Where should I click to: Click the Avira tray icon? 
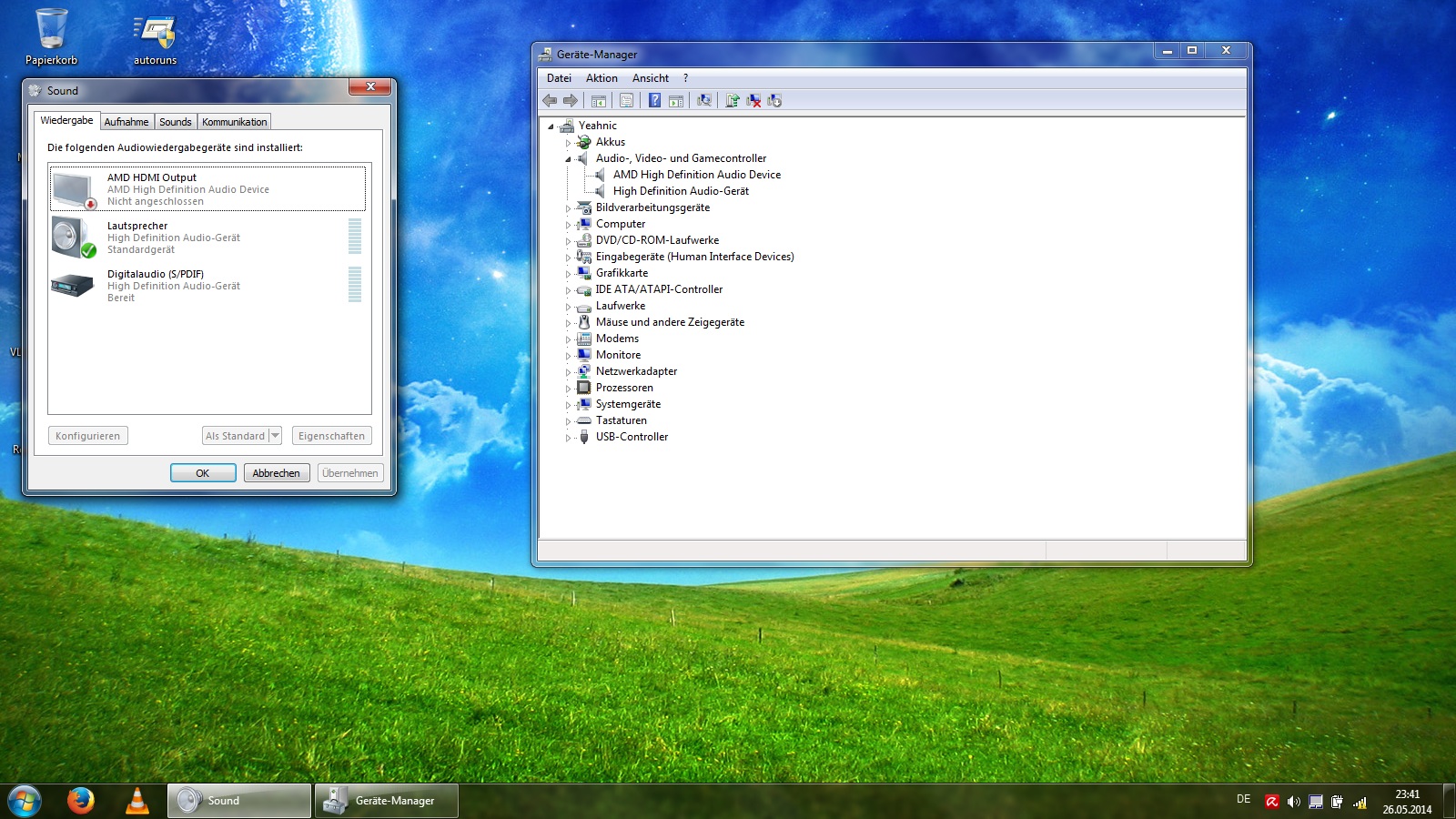(x=1272, y=802)
